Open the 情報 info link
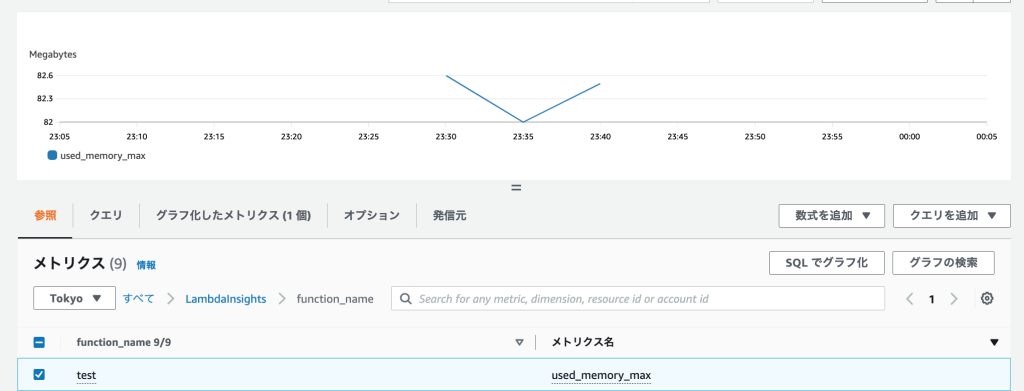This screenshot has width=1024, height=391. click(x=146, y=265)
